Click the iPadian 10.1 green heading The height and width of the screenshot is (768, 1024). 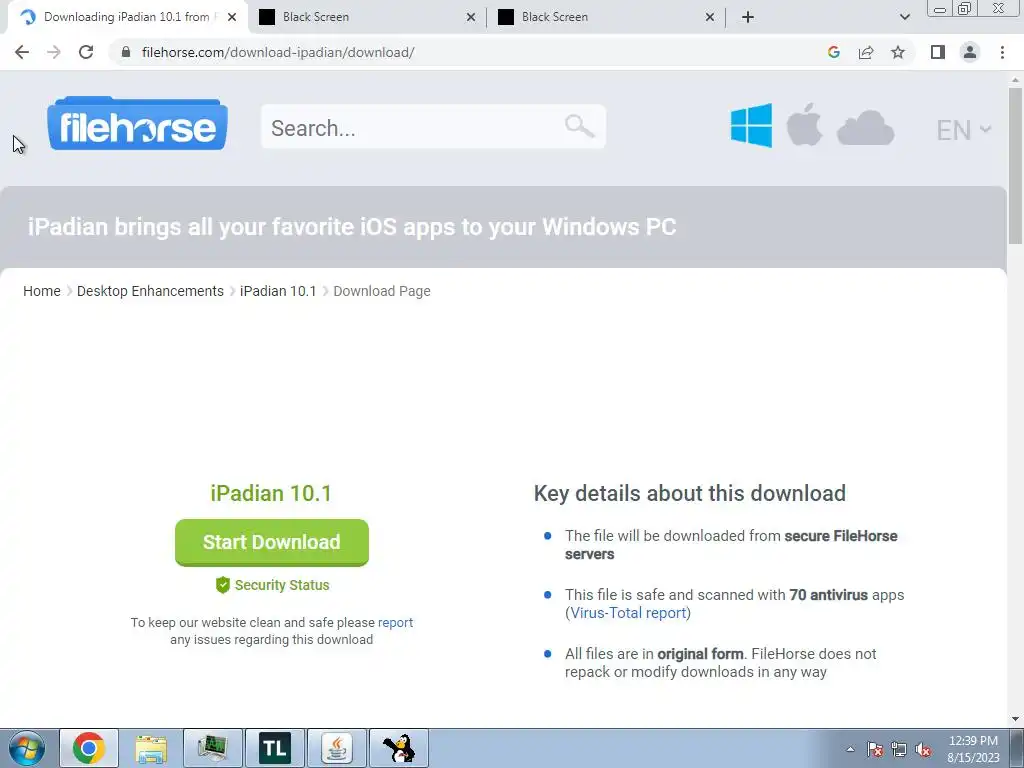point(271,493)
